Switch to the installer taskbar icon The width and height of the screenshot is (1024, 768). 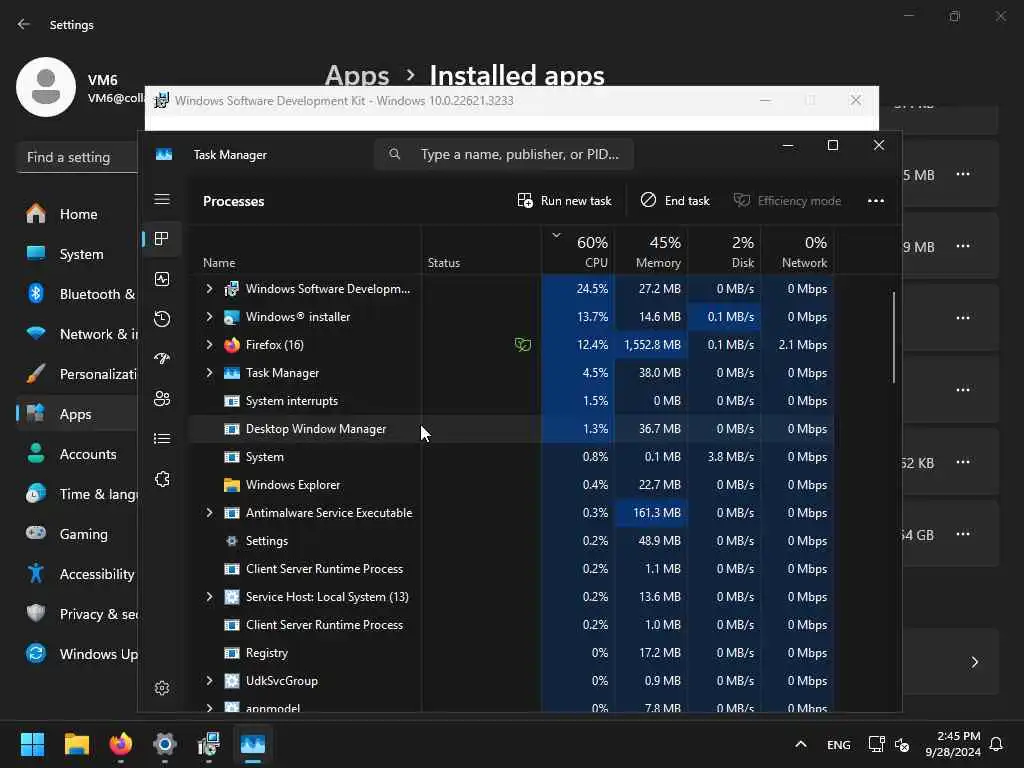coord(209,744)
